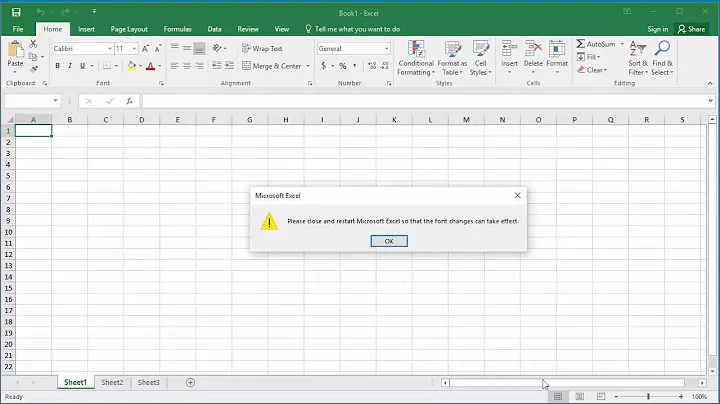Close the Microsoft Excel warning dialog
The width and height of the screenshot is (720, 404).
pos(518,195)
